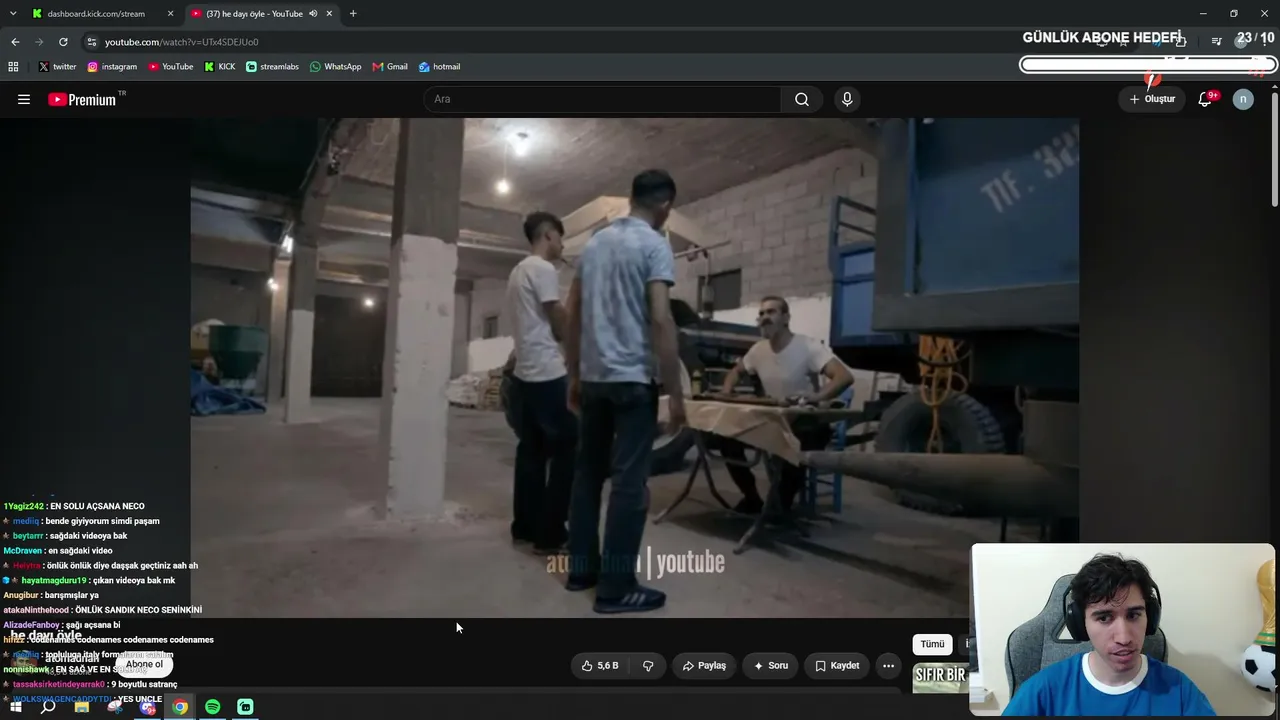Like the video showing 5,6 B
This screenshot has height=720, width=1280.
(x=600, y=665)
